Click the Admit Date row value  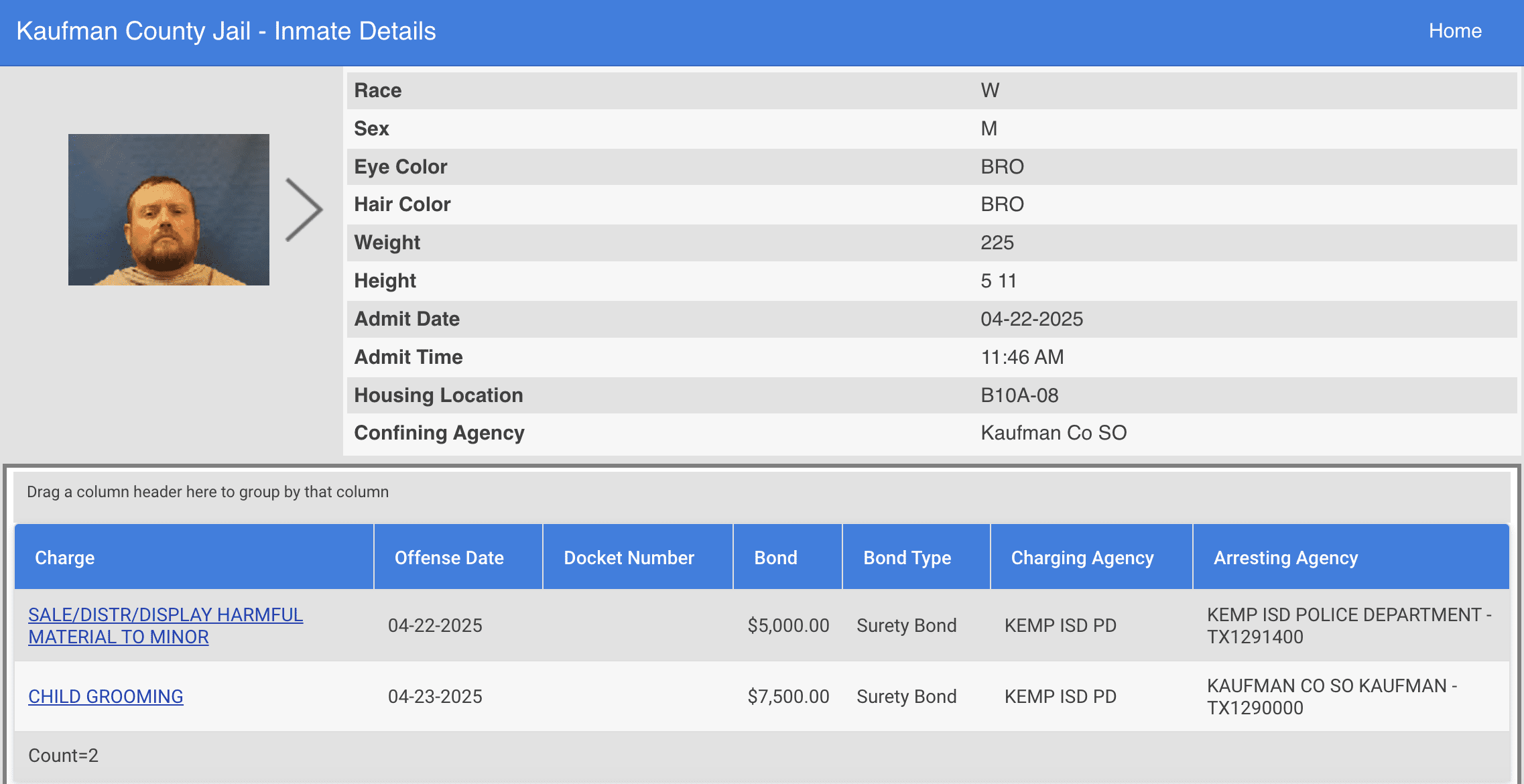pos(1031,319)
